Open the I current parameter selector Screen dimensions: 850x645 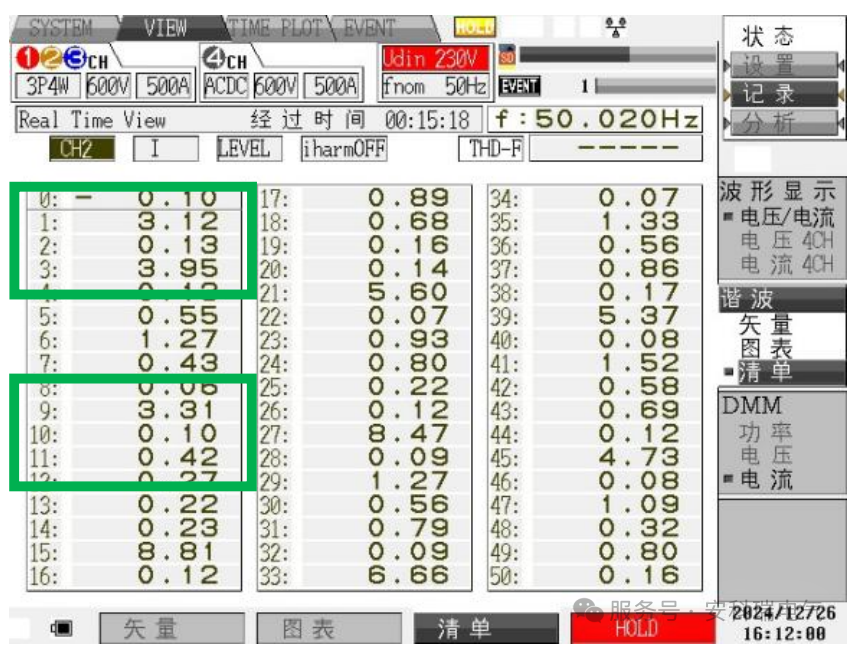pos(166,149)
